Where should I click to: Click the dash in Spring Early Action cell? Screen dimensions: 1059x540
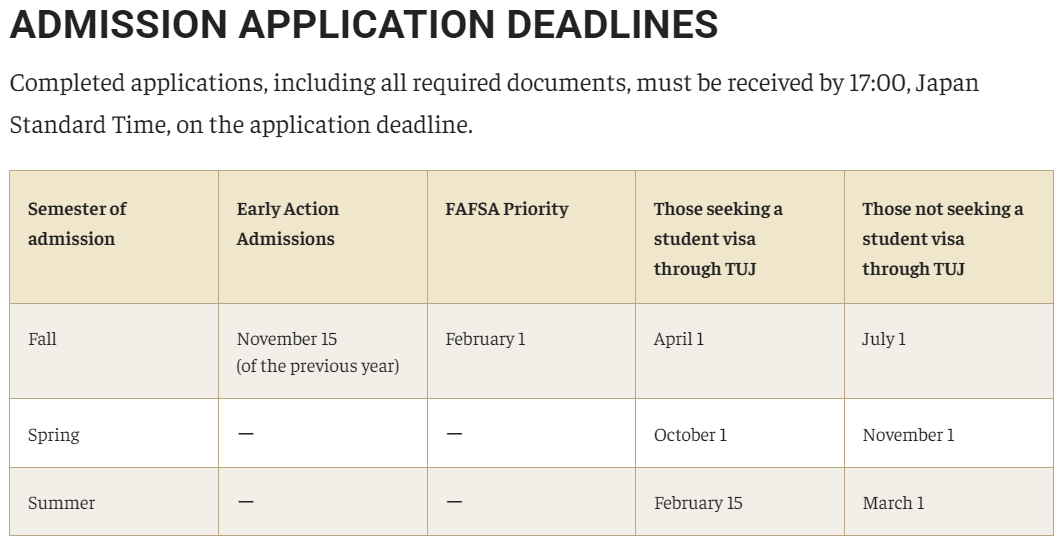246,433
